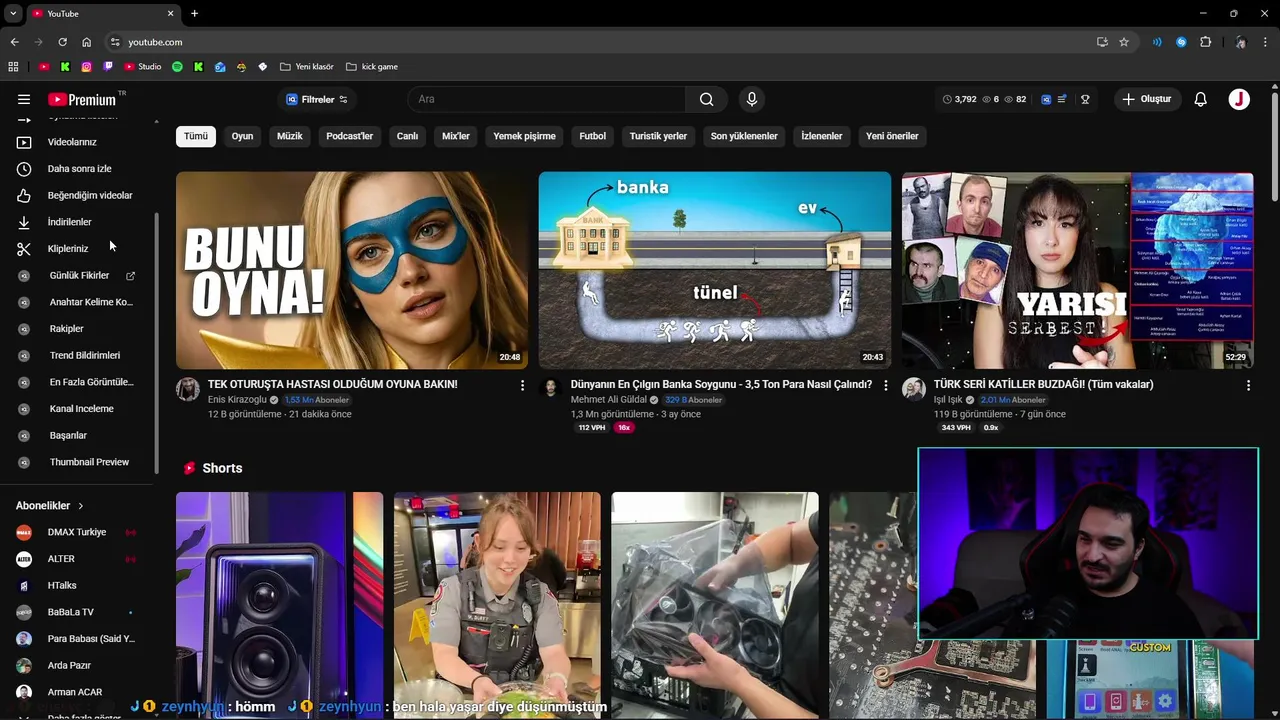Select the Yeni öneriler filter chip
The height and width of the screenshot is (720, 1280).
point(892,136)
